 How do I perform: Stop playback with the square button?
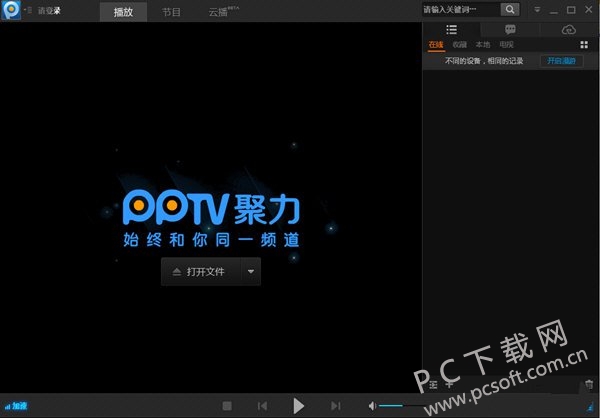[x=227, y=406]
